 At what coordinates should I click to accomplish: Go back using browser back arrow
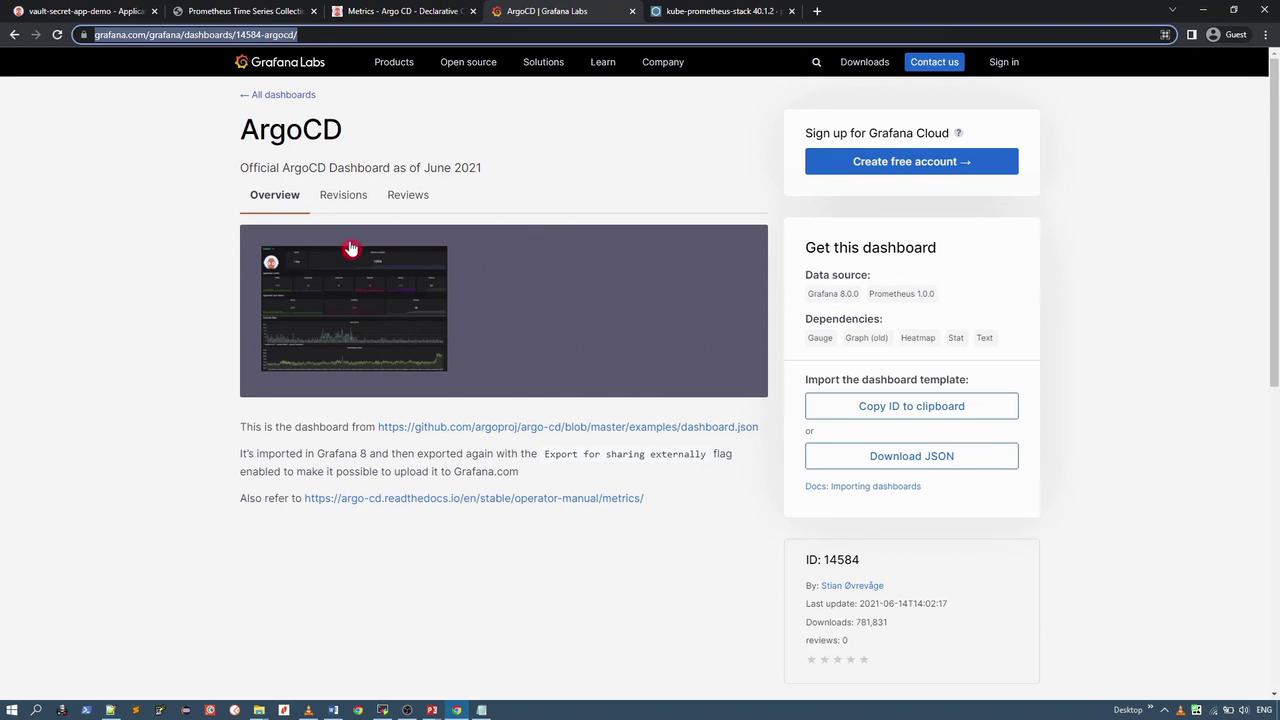[14, 35]
